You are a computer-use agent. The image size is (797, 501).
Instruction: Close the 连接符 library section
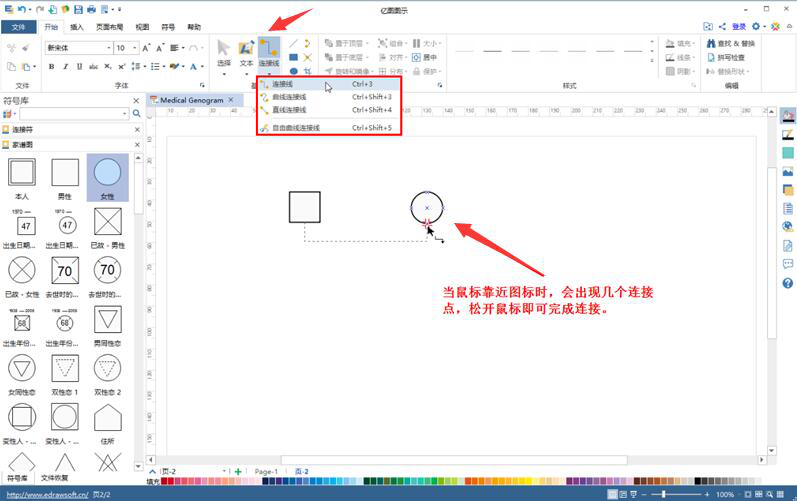tap(137, 130)
